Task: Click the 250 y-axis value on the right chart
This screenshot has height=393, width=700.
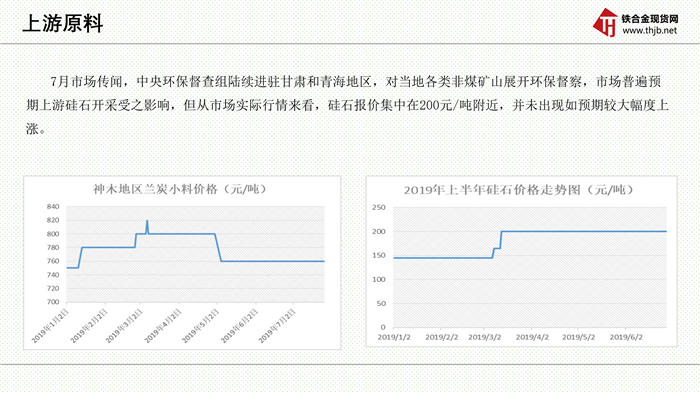Action: [379, 207]
